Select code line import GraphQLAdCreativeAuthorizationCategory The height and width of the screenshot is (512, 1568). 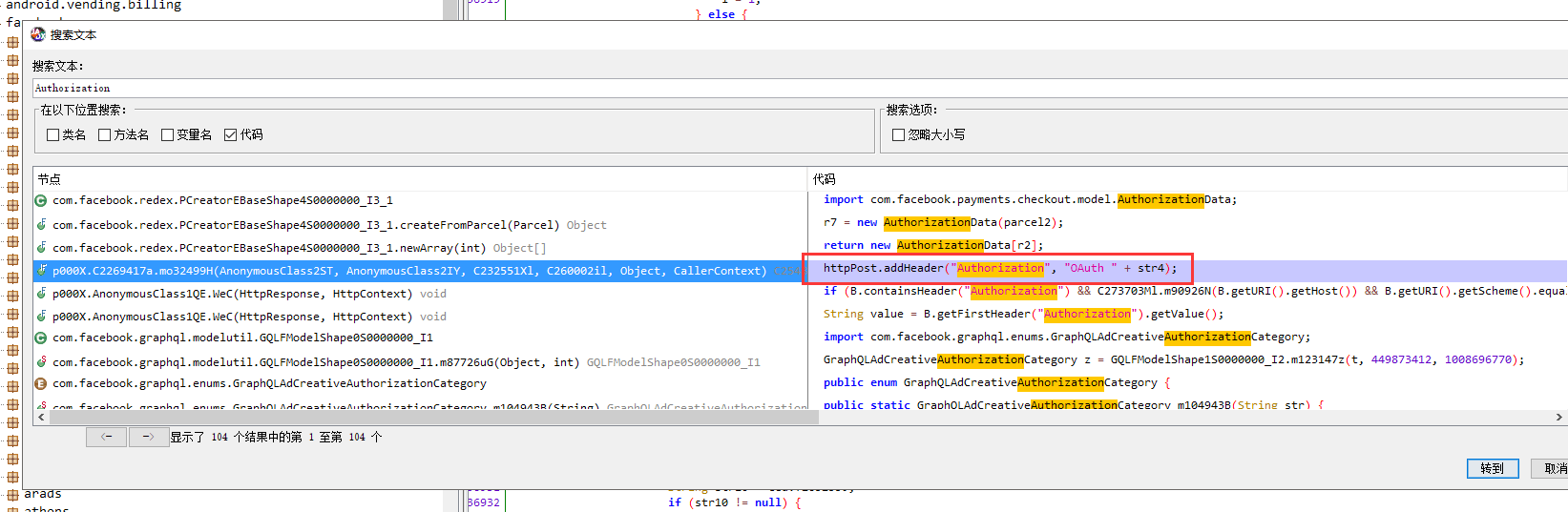coord(1067,338)
